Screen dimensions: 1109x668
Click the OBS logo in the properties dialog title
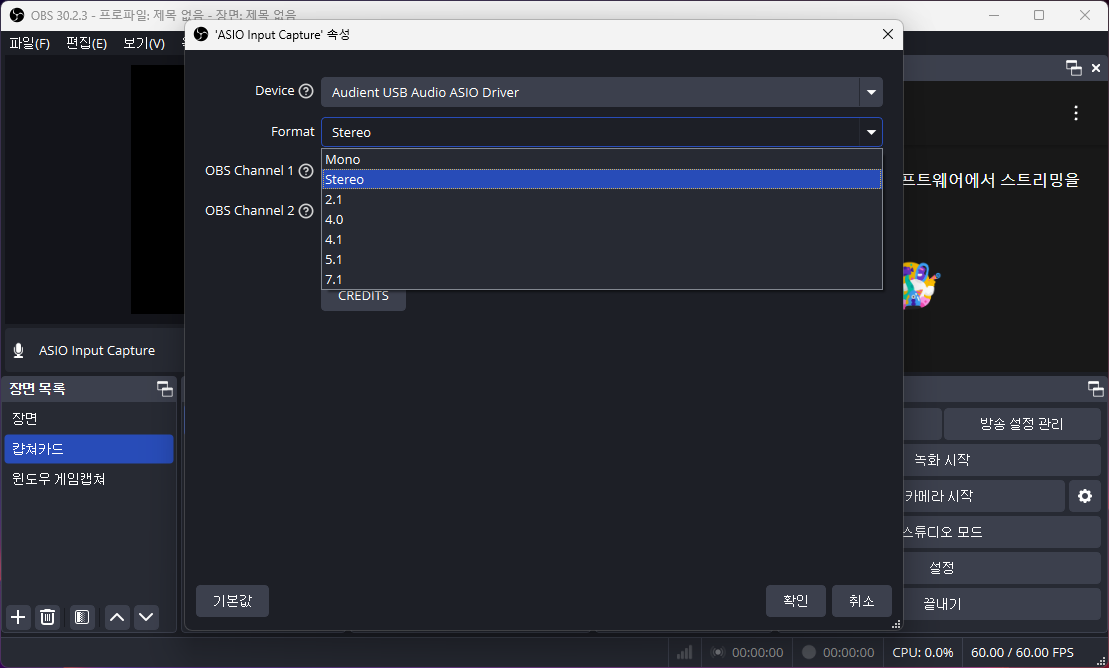click(201, 34)
